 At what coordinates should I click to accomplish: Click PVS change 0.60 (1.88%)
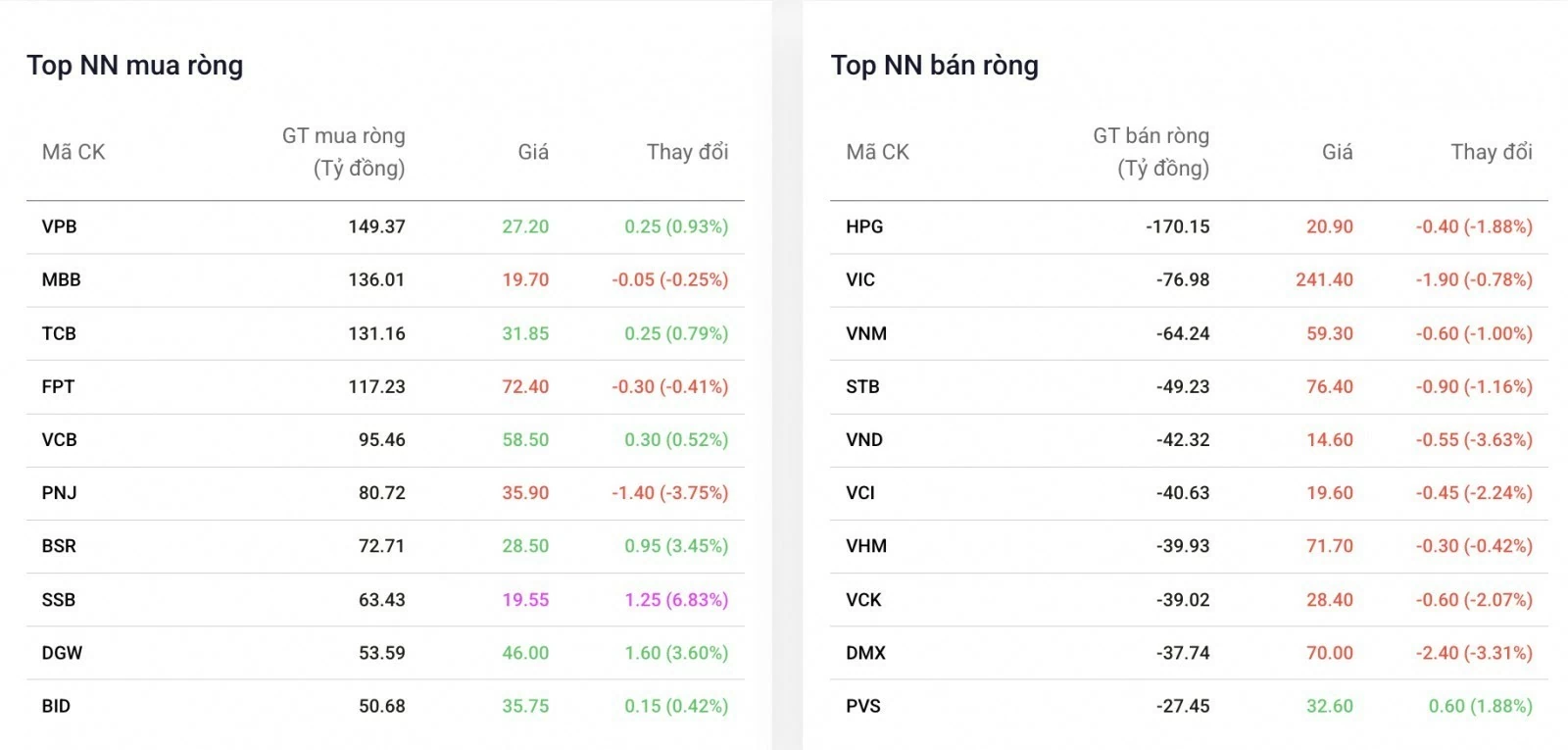pyautogui.click(x=1481, y=706)
